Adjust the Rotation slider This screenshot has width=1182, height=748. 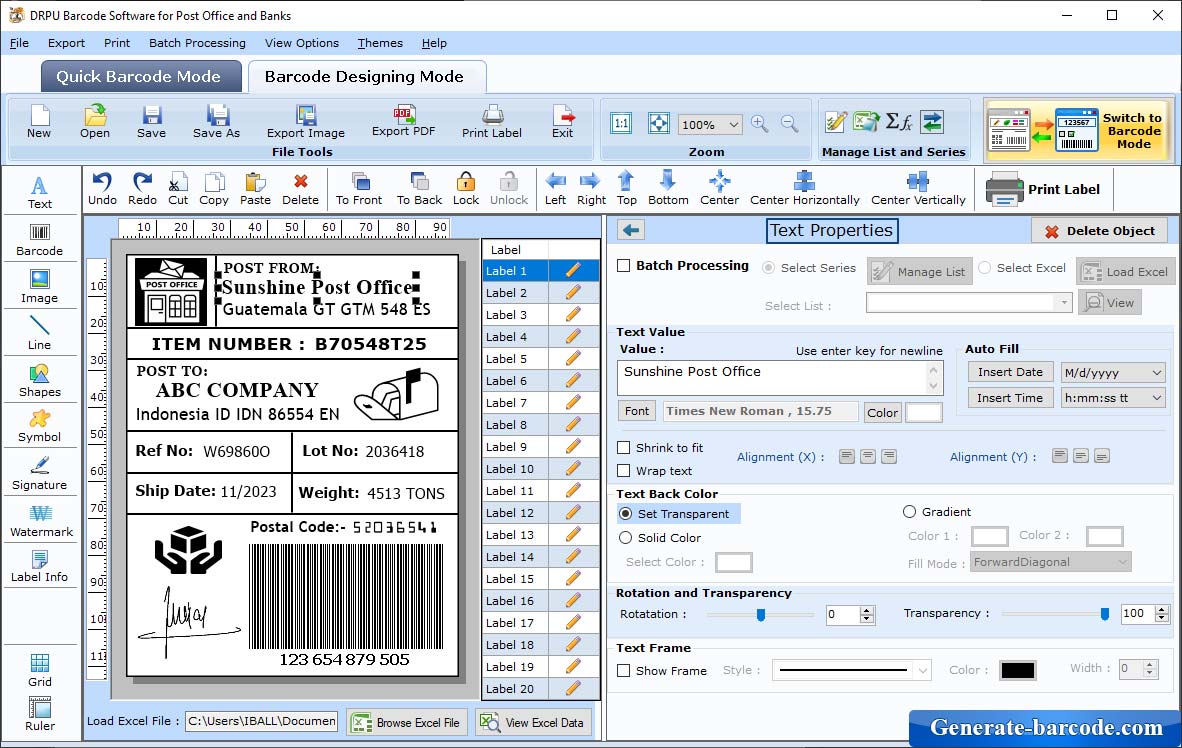761,615
